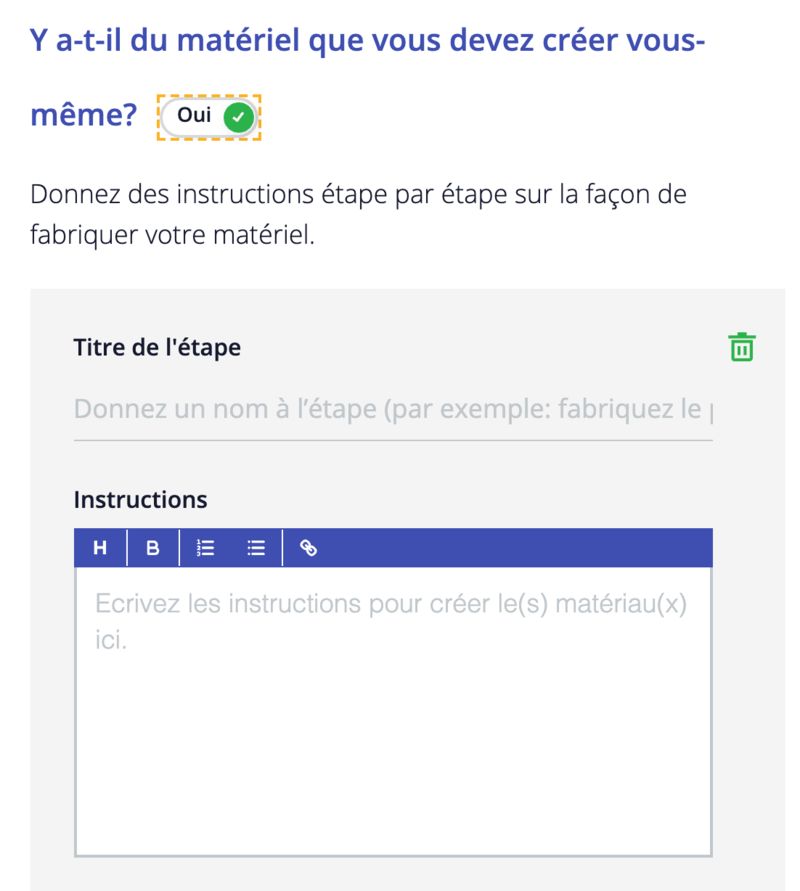Insert a numbered list in Instructions

click(x=206, y=548)
